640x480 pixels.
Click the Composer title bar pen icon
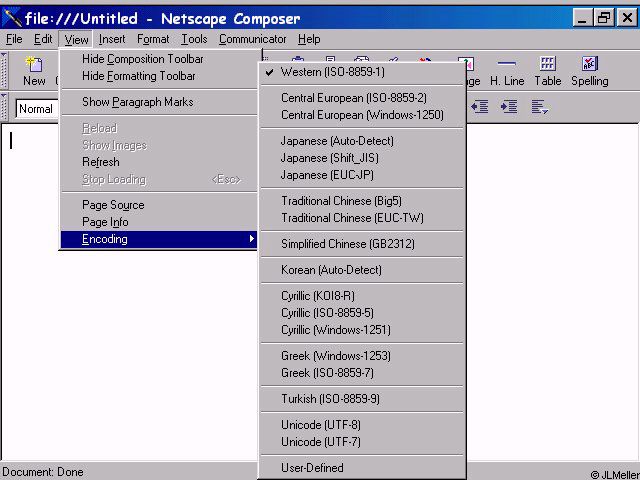tap(12, 18)
